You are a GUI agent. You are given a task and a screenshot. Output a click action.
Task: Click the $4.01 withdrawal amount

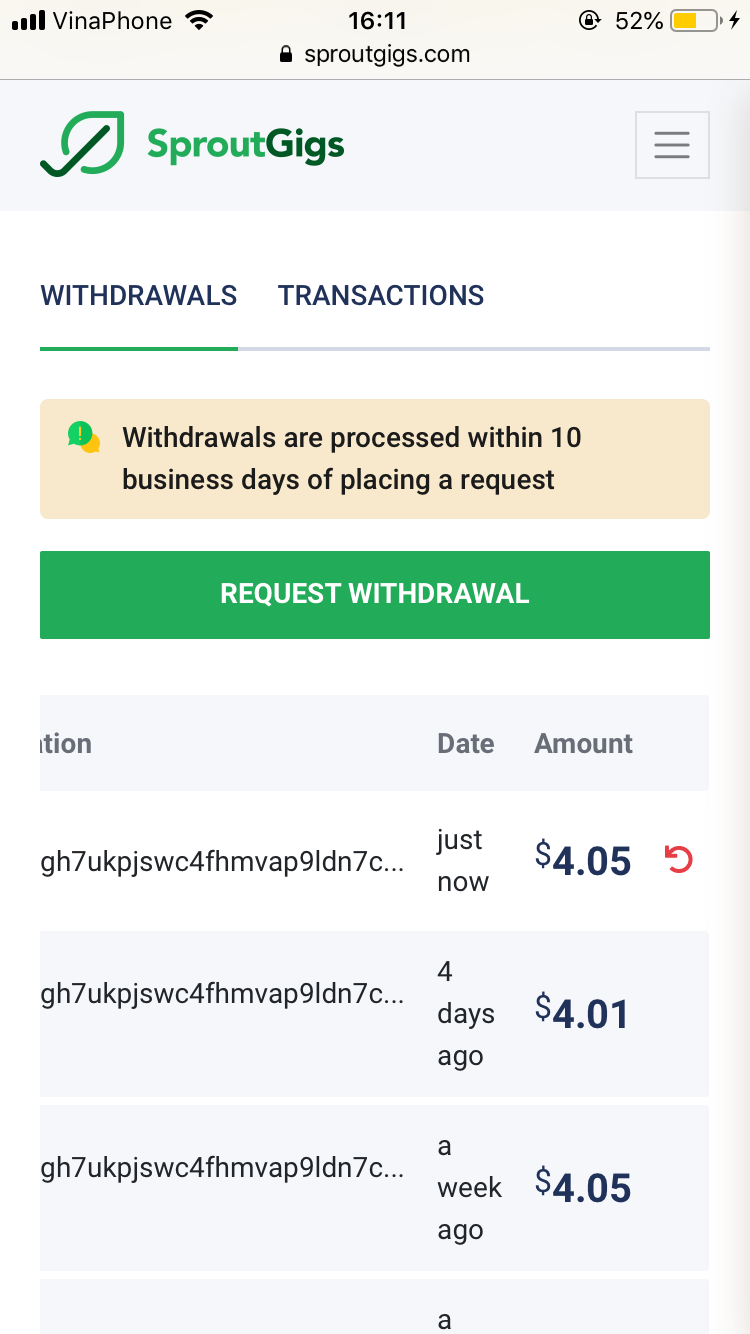[583, 1013]
